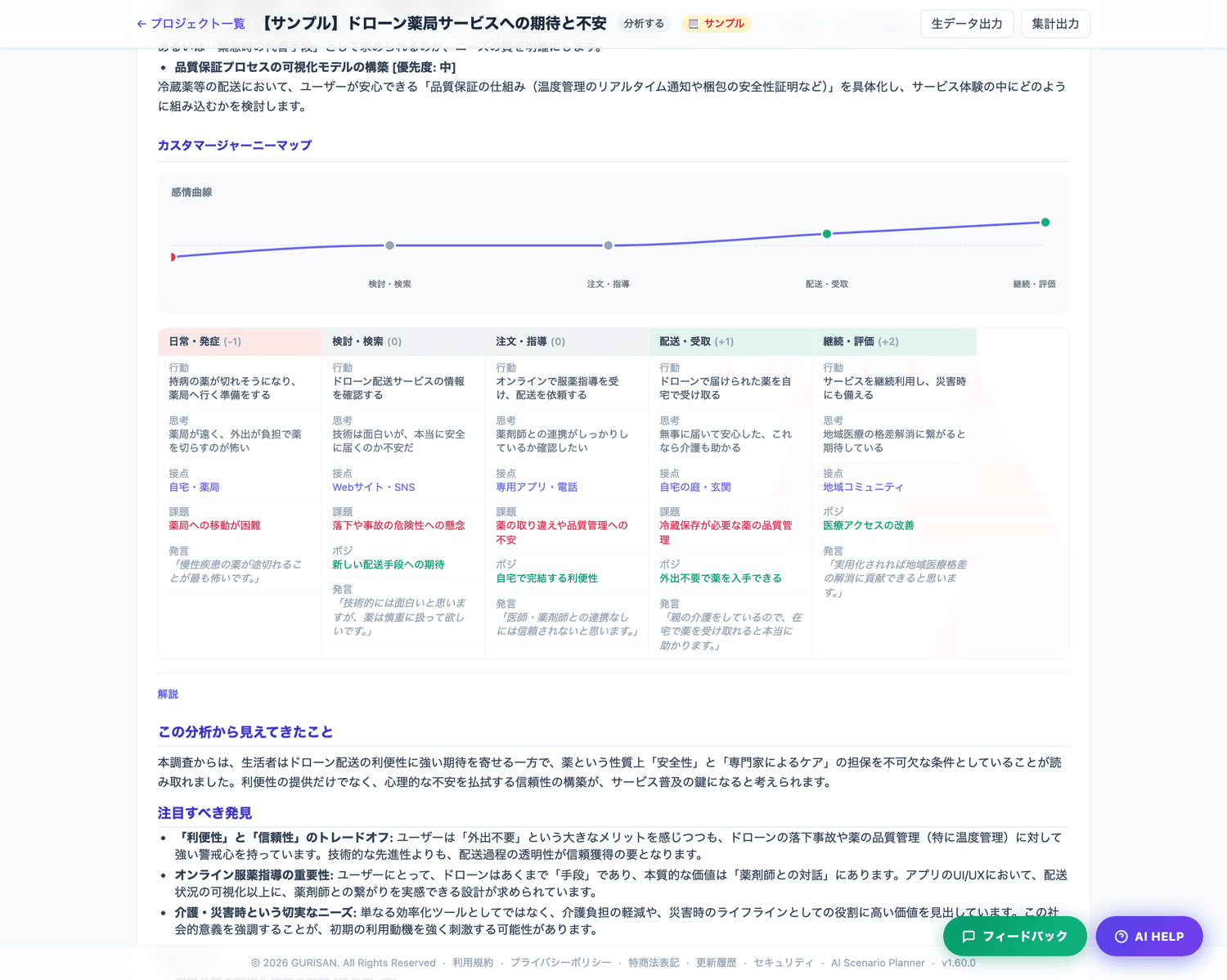1227x980 pixels.
Task: Click the 落下や事故の危険性への懸念 issue text
Action: point(398,525)
